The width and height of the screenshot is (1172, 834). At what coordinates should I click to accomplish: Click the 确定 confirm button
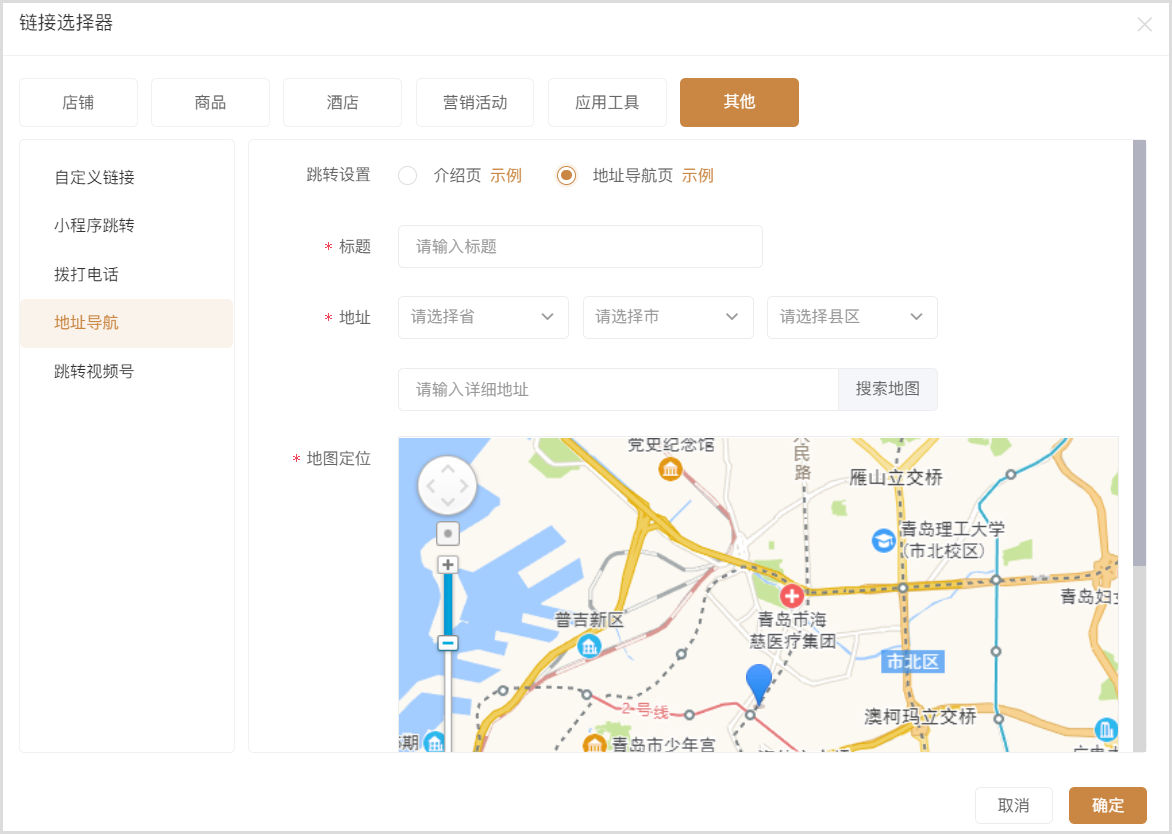pos(1107,806)
